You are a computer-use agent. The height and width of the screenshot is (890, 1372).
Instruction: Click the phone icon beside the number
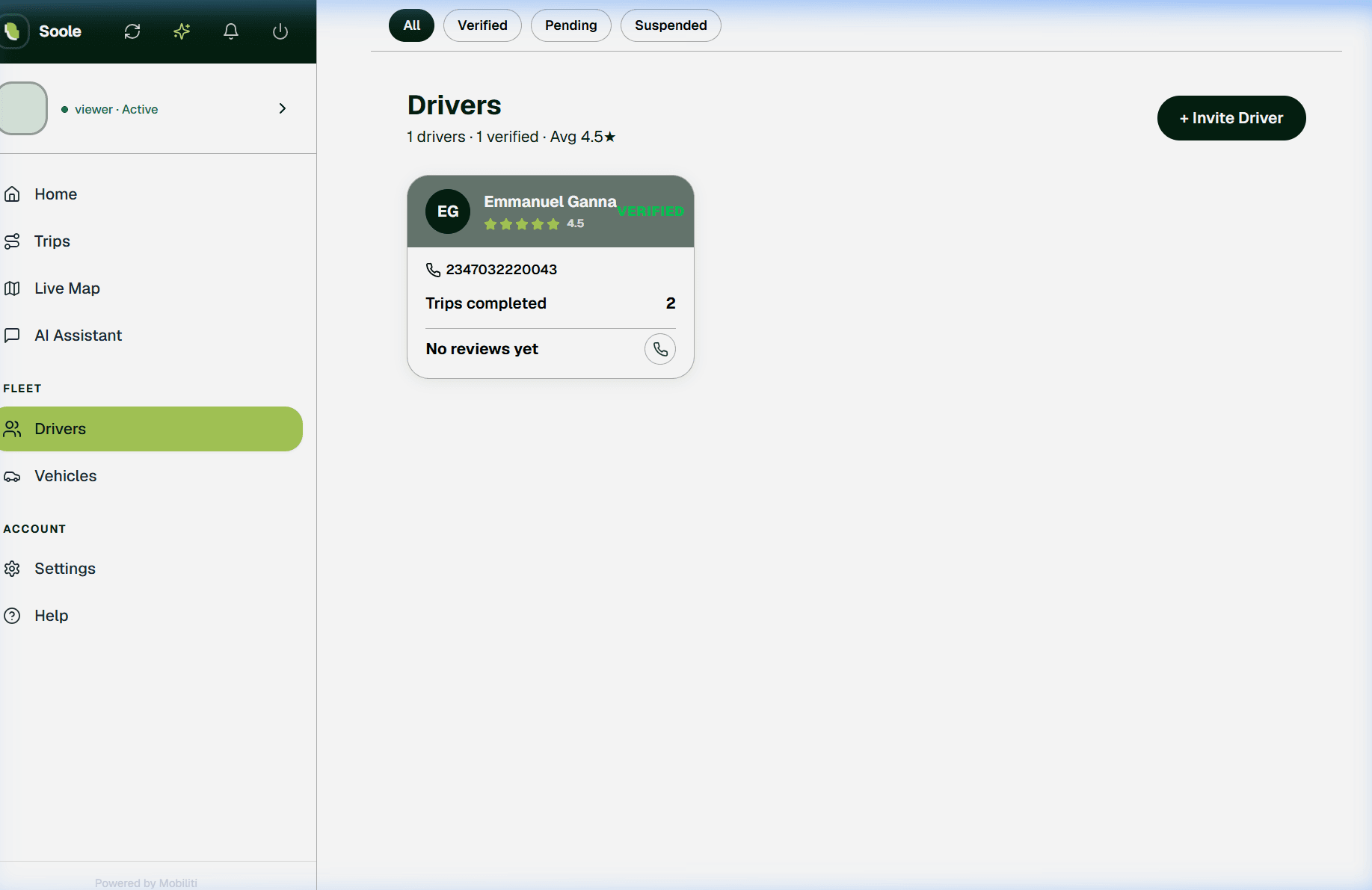[x=433, y=270]
